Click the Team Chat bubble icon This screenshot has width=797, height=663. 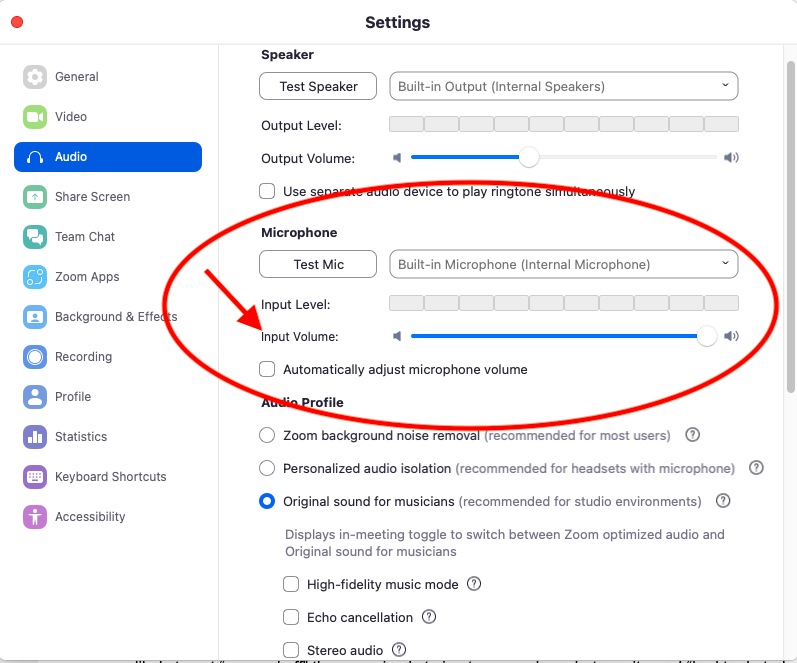coord(35,237)
